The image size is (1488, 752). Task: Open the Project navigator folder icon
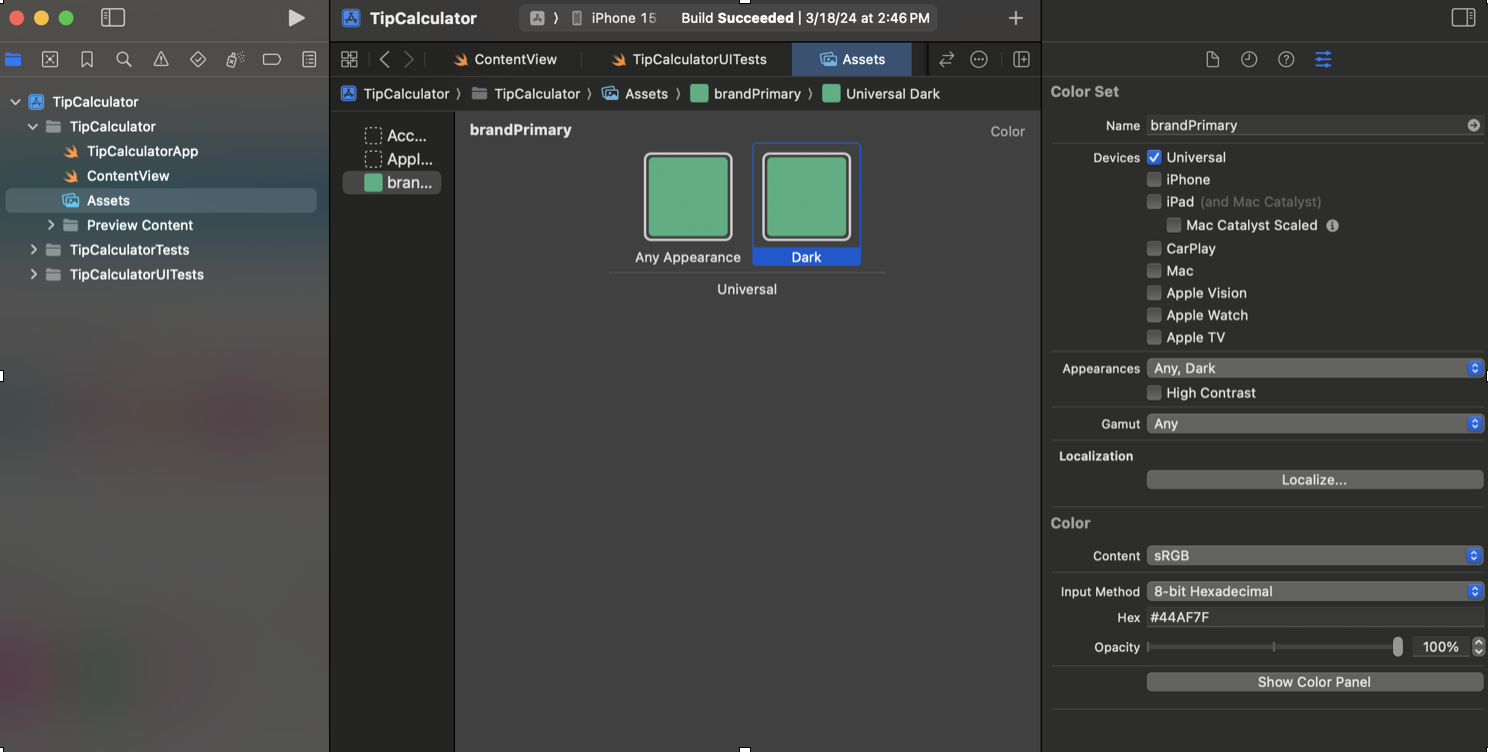(13, 60)
